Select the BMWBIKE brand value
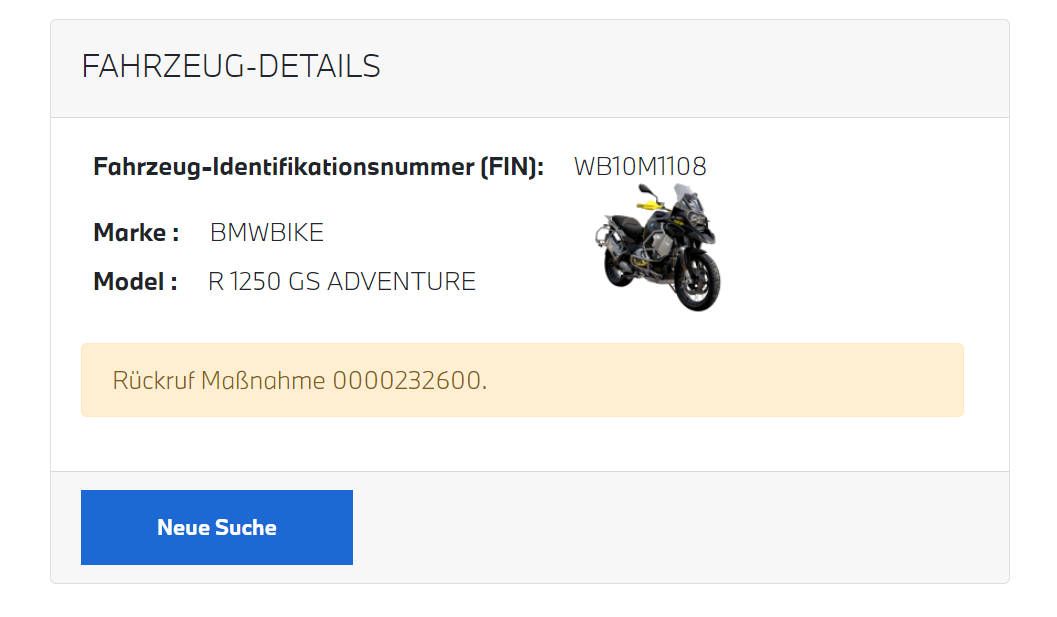Screen dimensions: 1057x617 pos(267,233)
